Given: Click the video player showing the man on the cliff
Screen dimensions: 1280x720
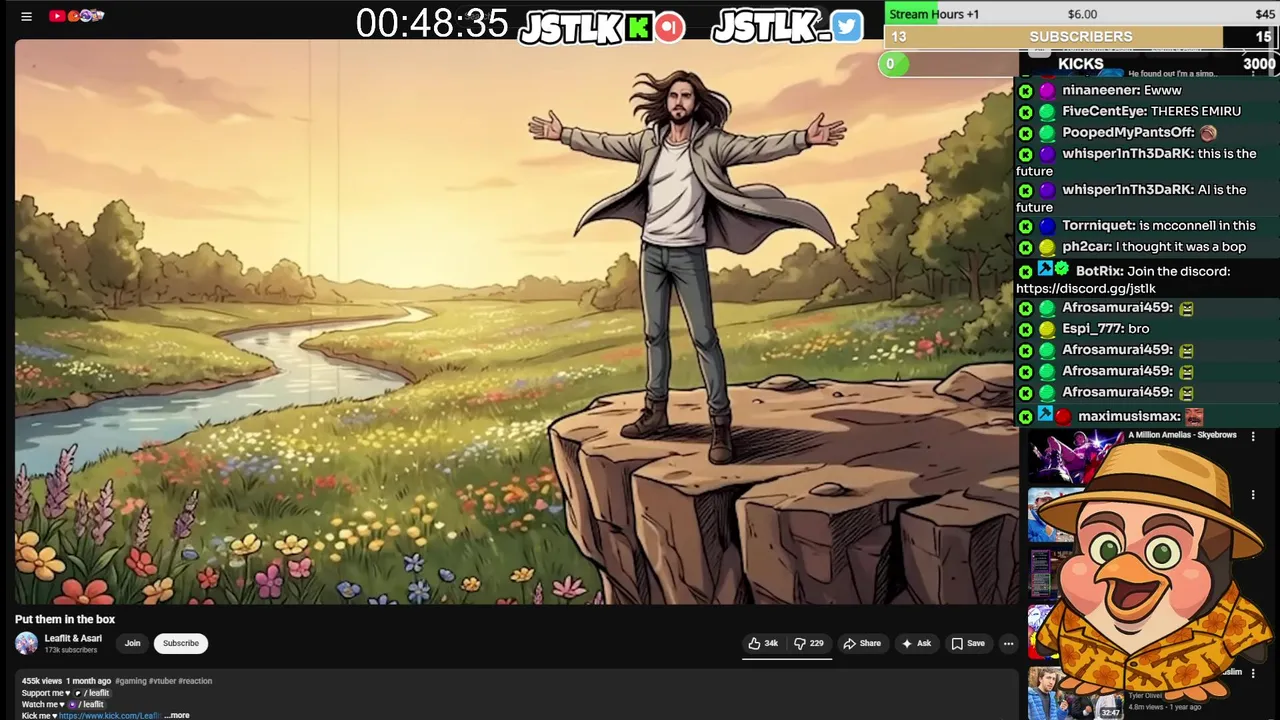Looking at the screenshot, I should point(516,322).
